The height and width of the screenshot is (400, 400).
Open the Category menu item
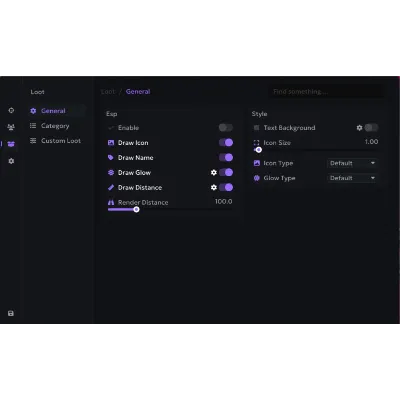click(55, 126)
